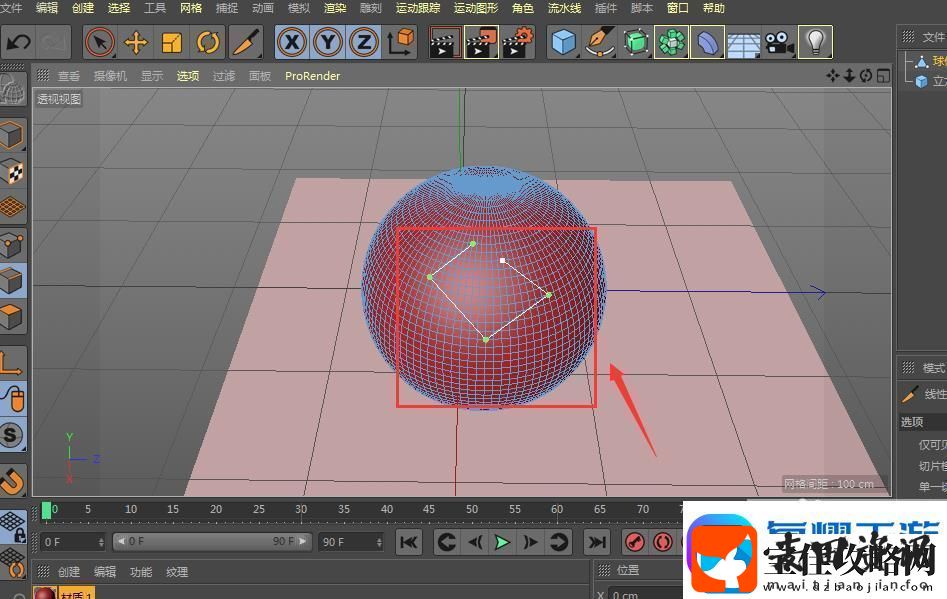Select the Move tool cross icon
This screenshot has width=947, height=599.
pos(136,42)
